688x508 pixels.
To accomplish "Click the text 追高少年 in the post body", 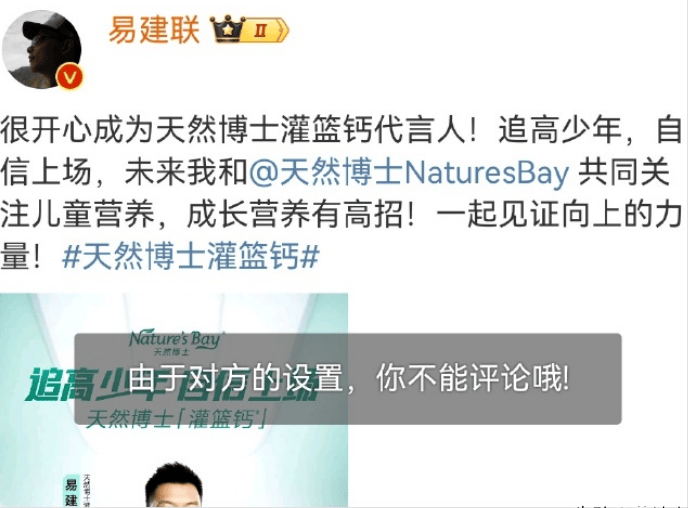I will pyautogui.click(x=560, y=130).
